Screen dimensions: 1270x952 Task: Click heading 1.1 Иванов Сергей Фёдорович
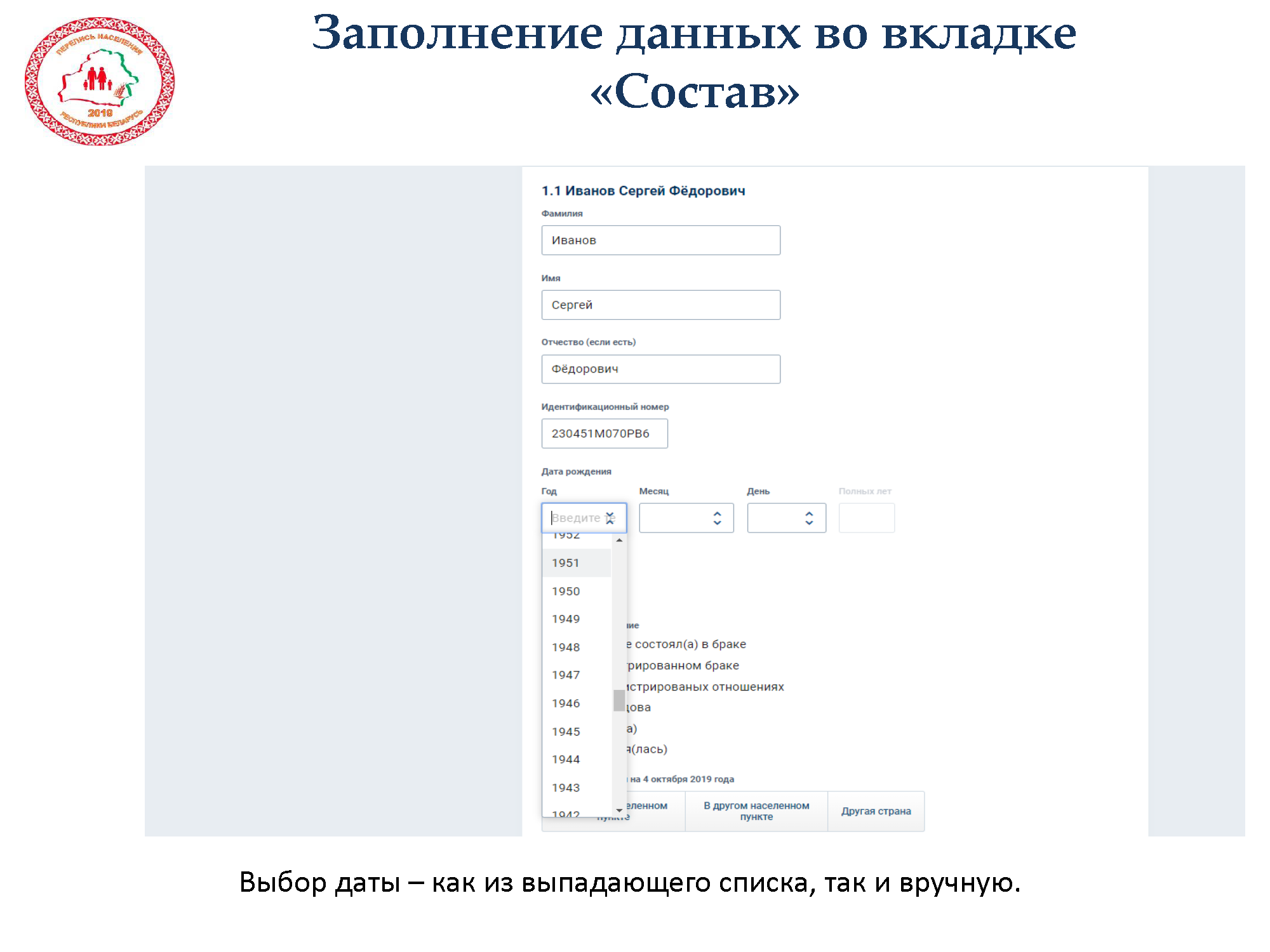[643, 191]
